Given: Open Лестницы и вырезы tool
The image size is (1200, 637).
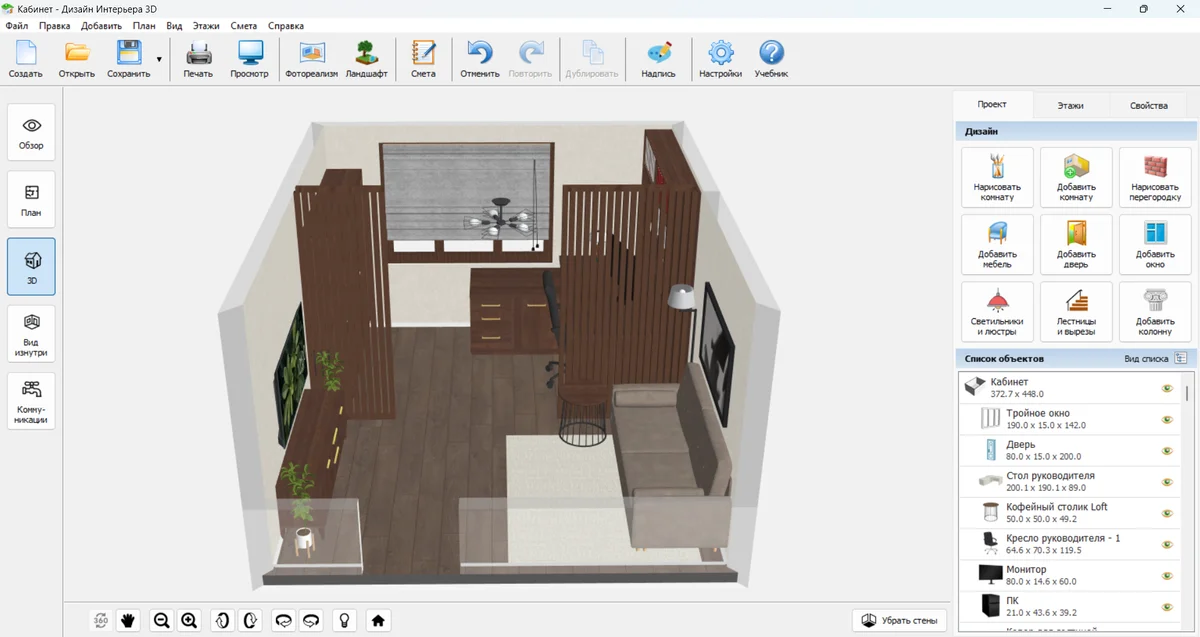Looking at the screenshot, I should pos(1076,311).
